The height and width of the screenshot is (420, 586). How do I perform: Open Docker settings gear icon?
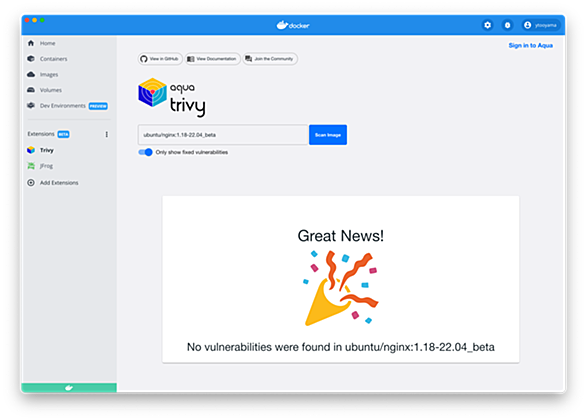[x=488, y=25]
